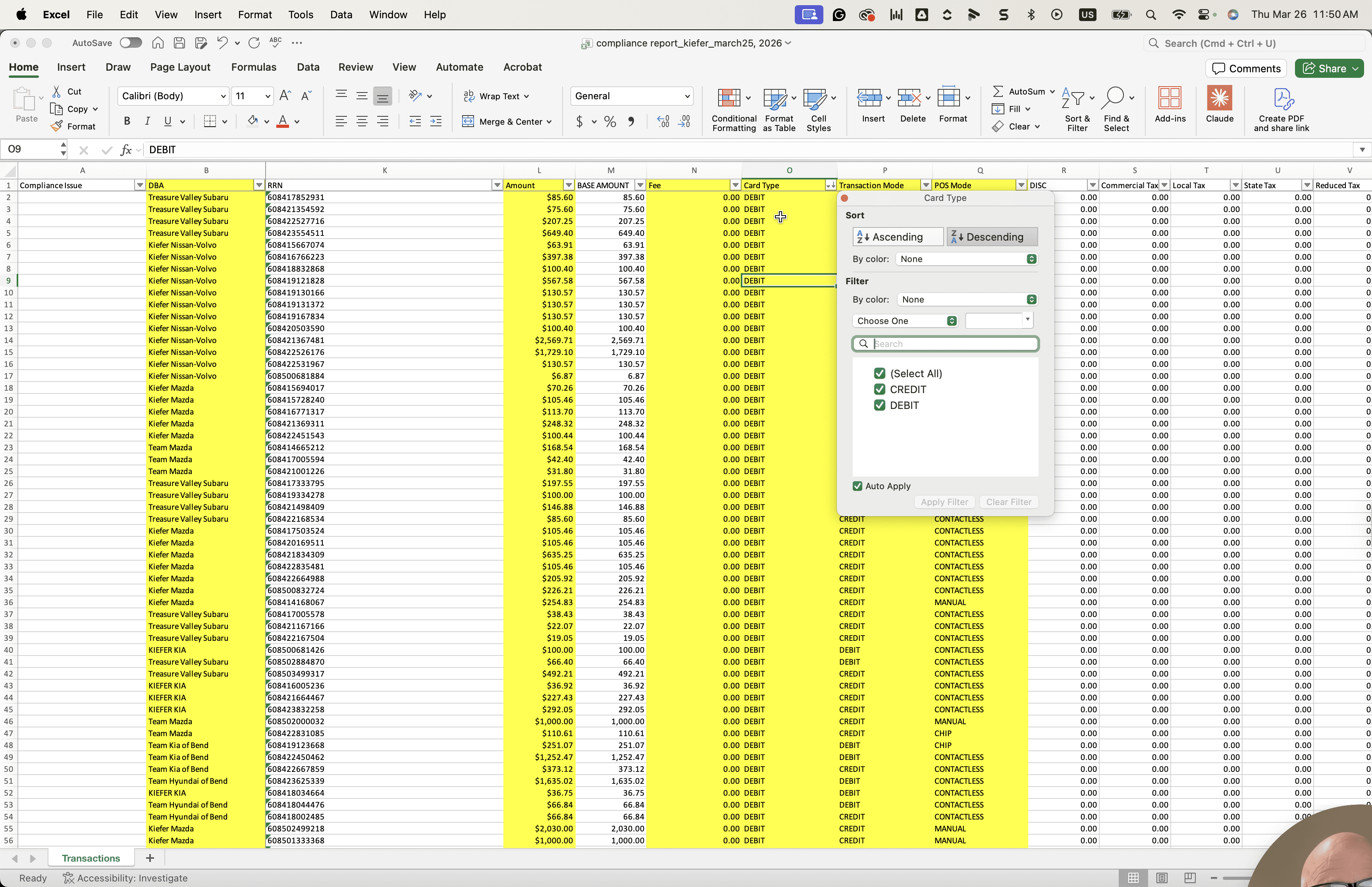Uncheck the CREDIT filter checkbox

(879, 390)
